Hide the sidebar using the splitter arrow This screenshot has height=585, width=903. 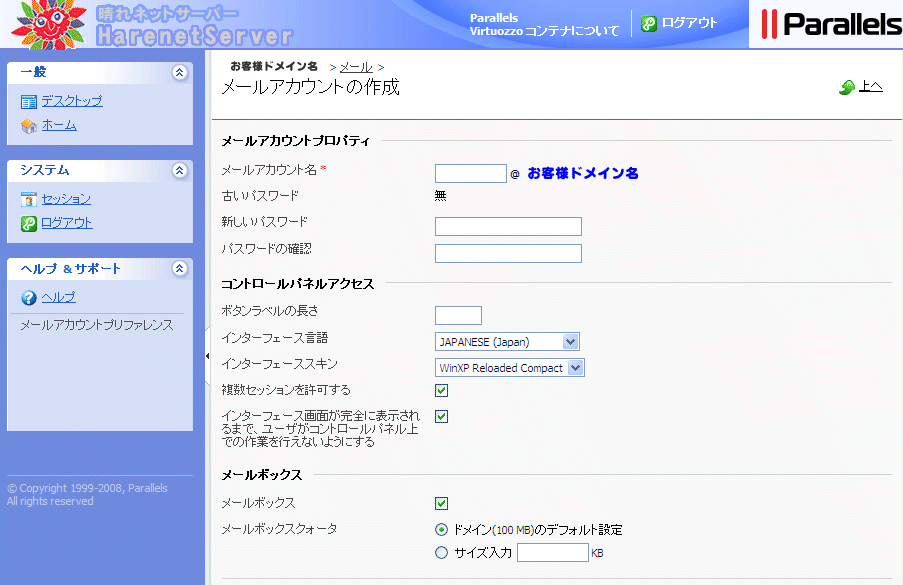[207, 356]
